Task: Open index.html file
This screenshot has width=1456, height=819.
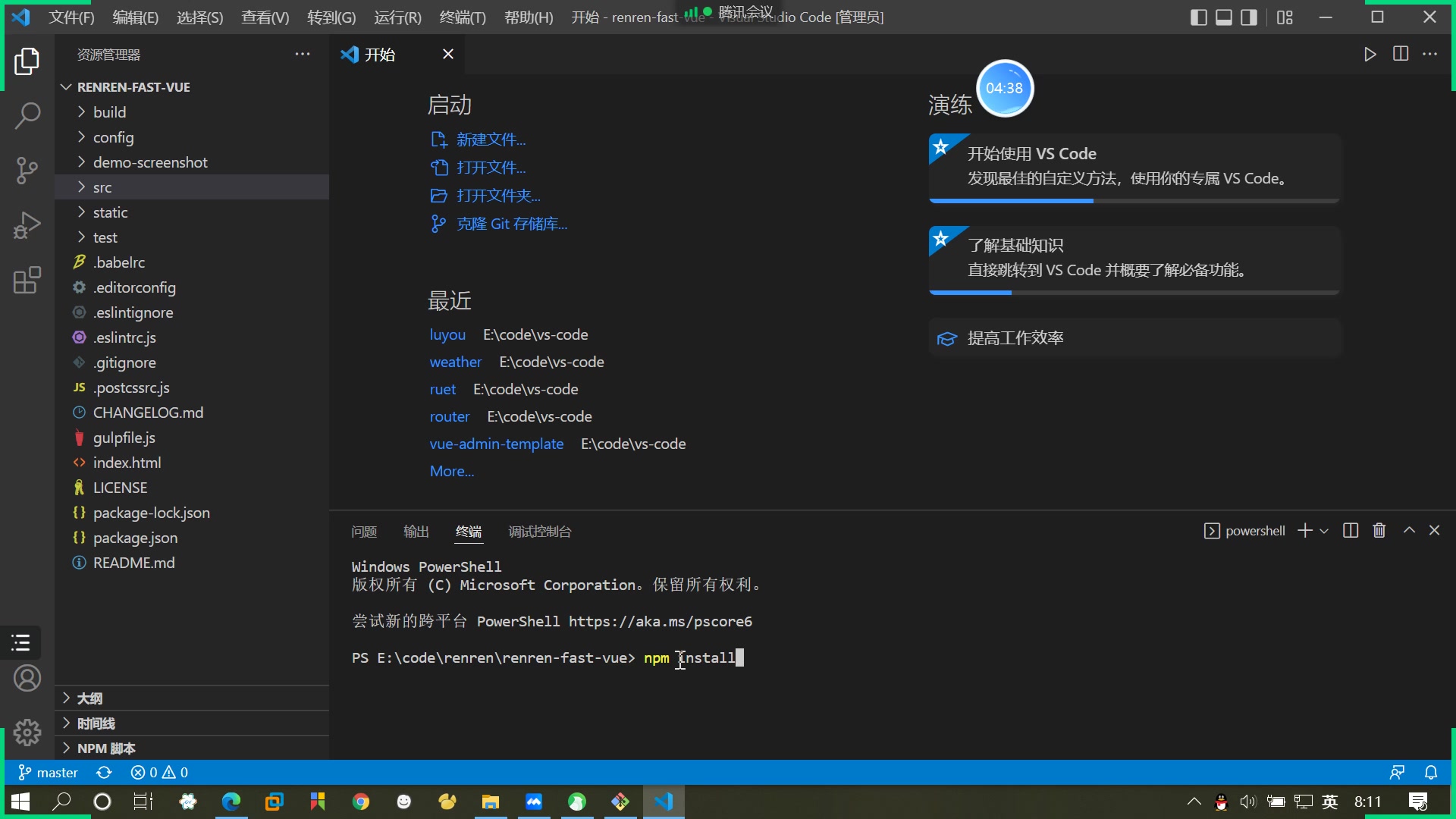Action: [x=192, y=463]
